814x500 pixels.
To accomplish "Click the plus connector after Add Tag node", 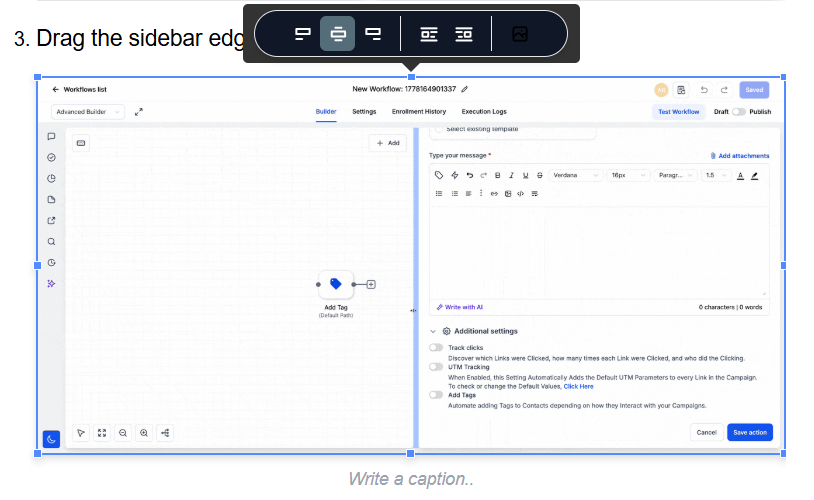I will 371,285.
